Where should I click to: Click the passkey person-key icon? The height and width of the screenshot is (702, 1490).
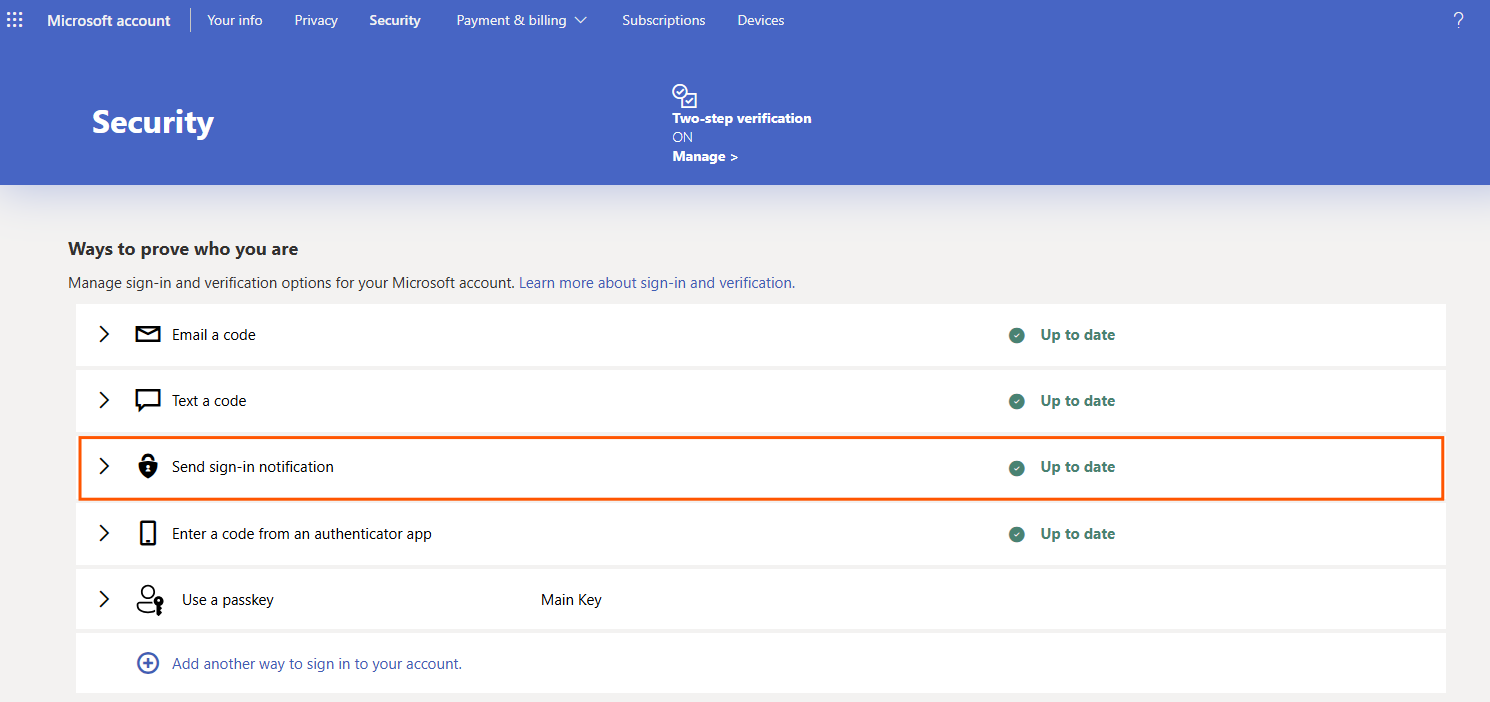150,600
